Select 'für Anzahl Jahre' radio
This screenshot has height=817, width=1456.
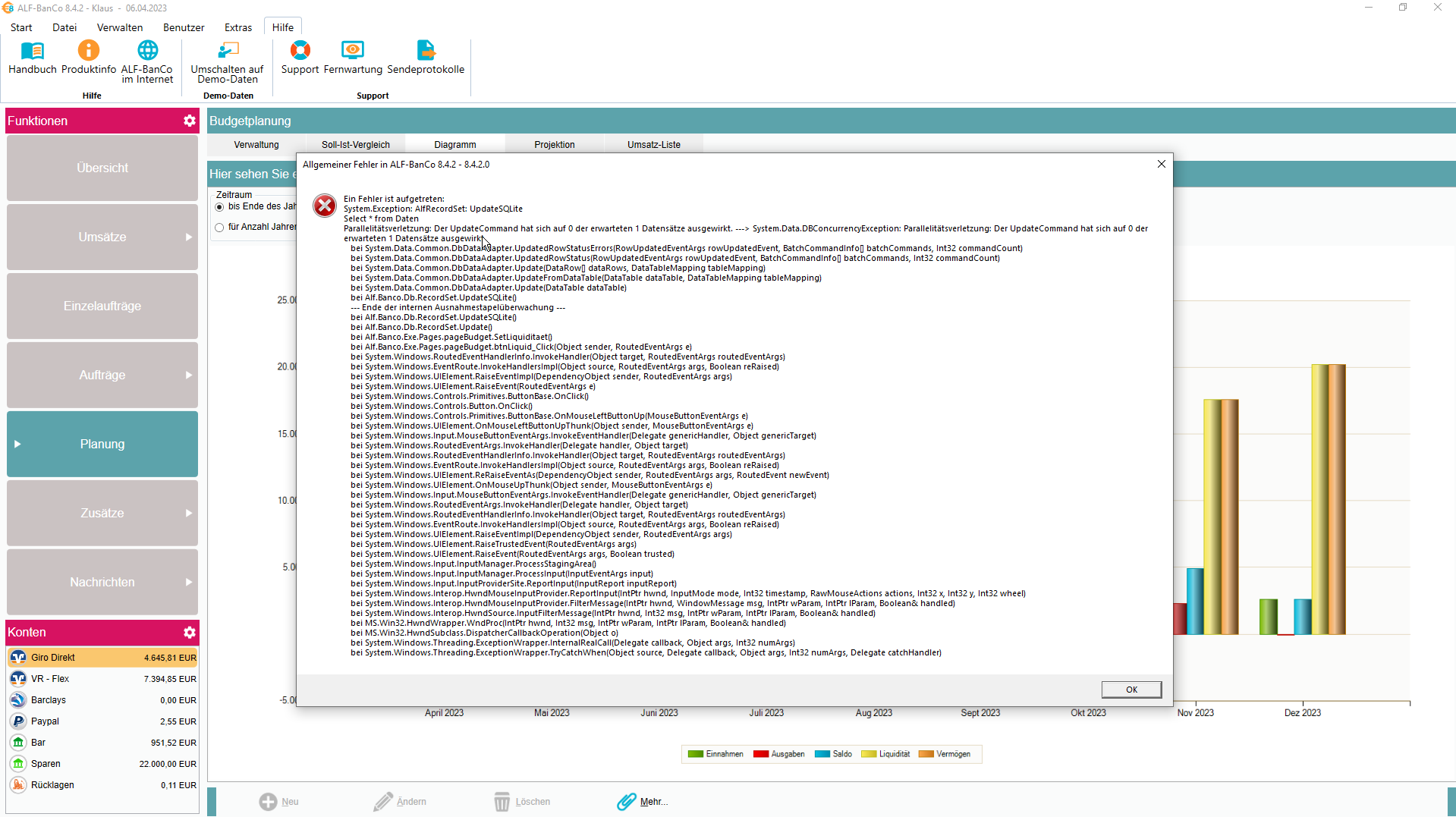point(219,227)
